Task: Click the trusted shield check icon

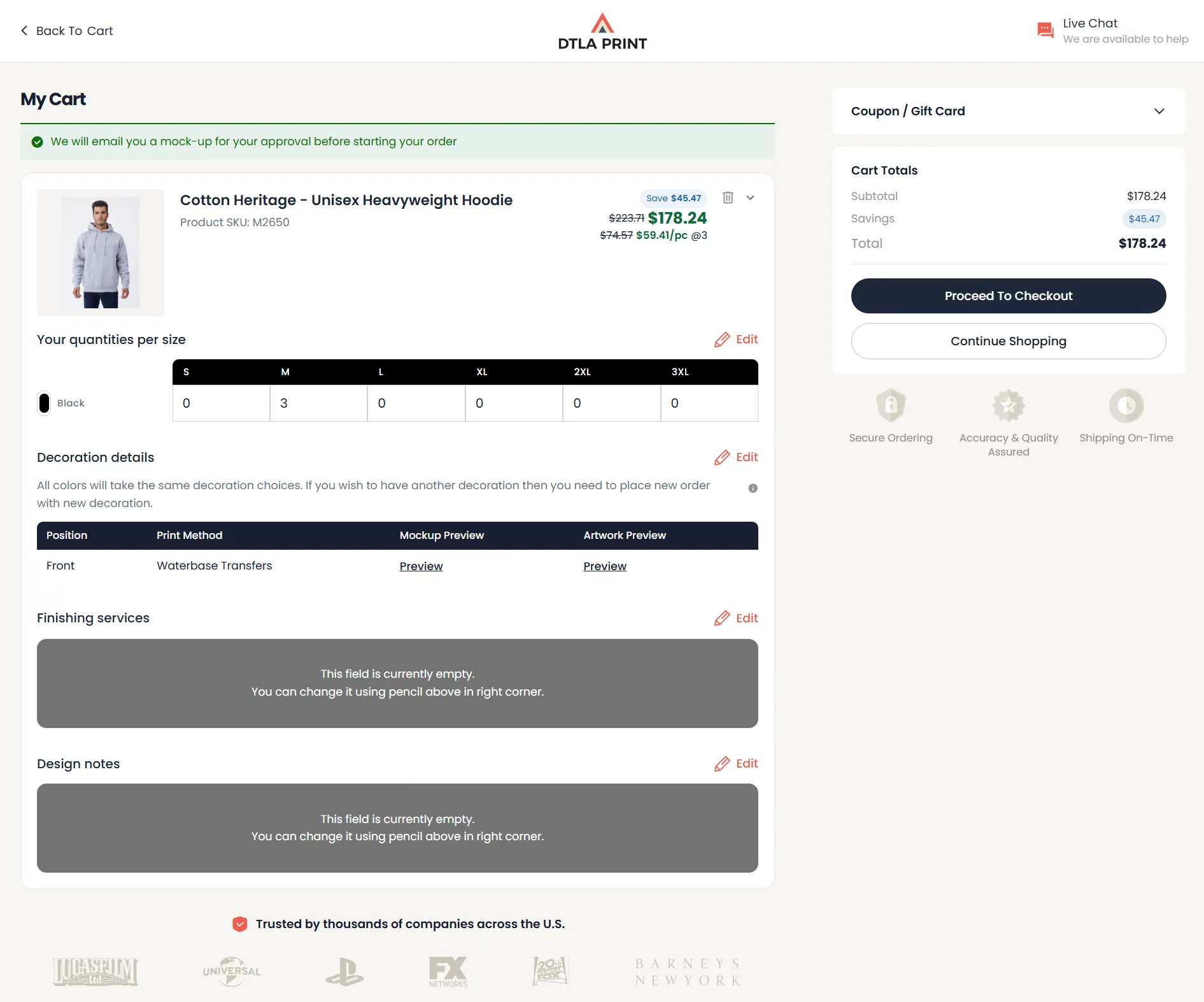Action: pos(239,924)
